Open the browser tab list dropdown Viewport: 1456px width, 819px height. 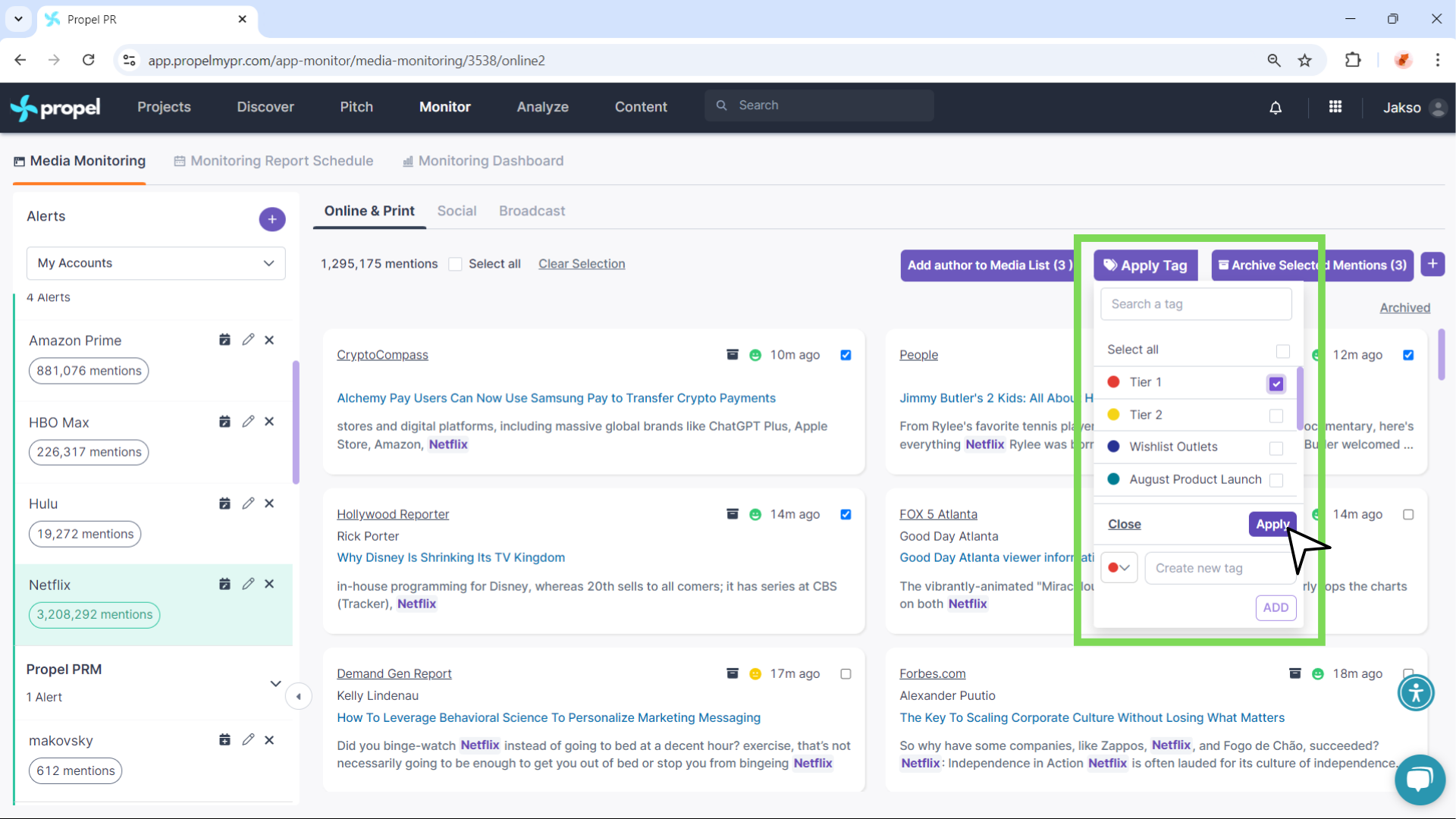click(x=18, y=19)
